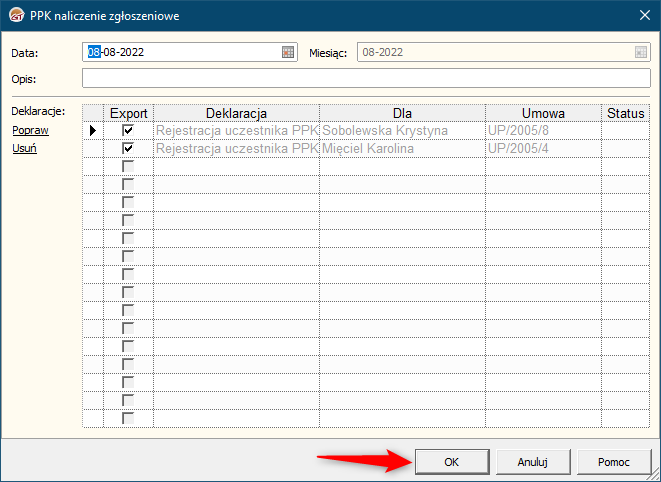Click the empty Status cell for Sobolewska Krystyna
This screenshot has height=482, width=661.
point(626,131)
